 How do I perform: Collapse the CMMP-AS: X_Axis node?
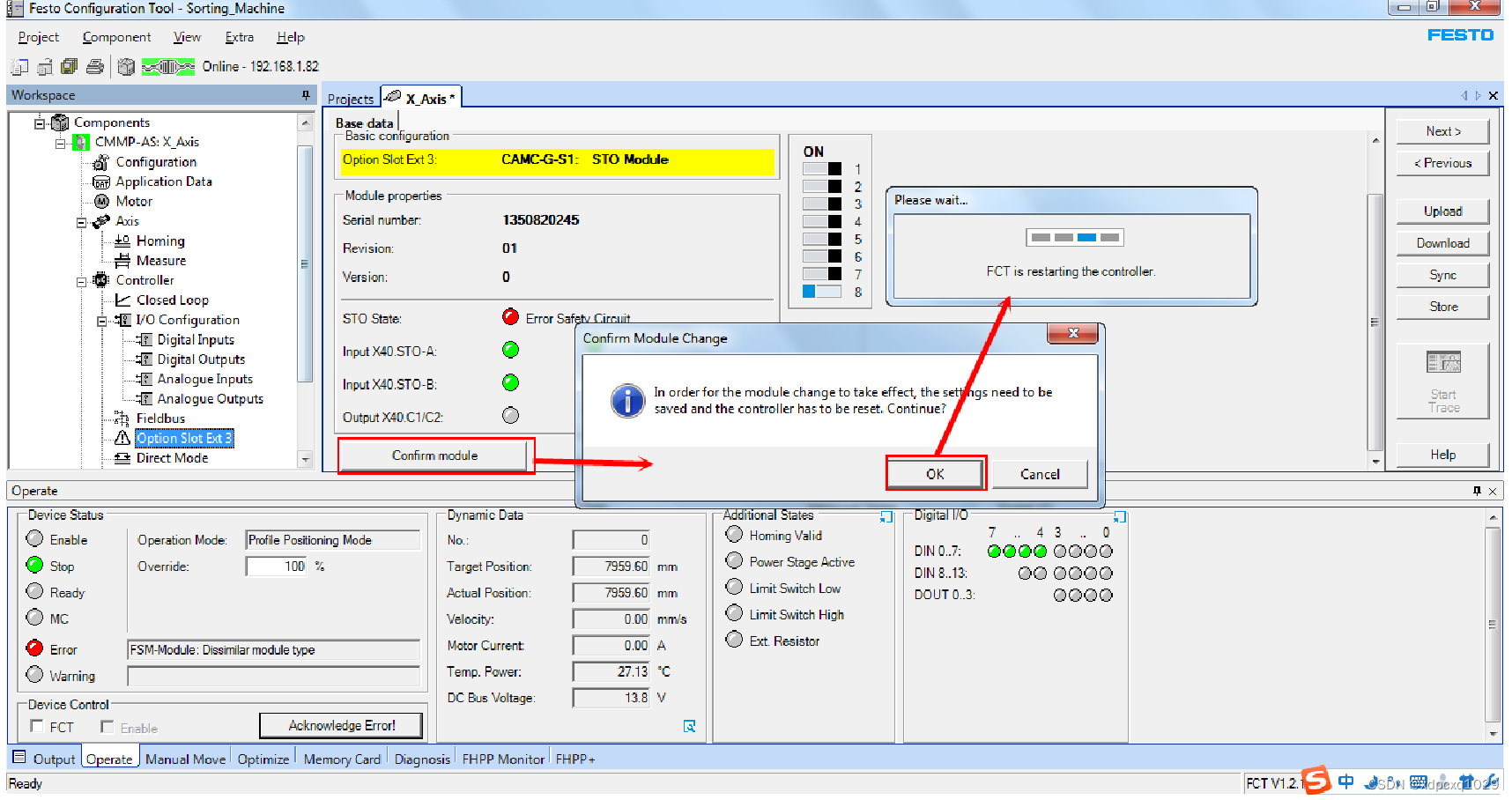click(x=61, y=143)
